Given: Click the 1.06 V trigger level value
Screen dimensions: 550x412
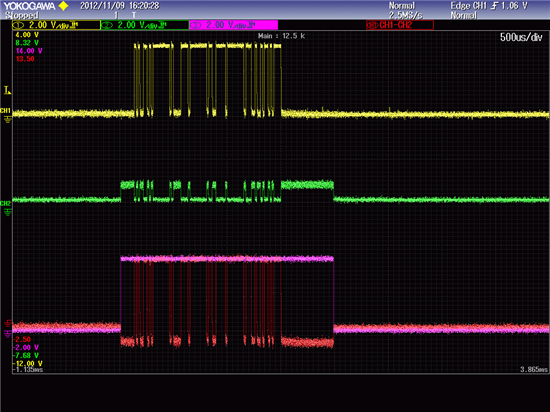Looking at the screenshot, I should coord(514,6).
